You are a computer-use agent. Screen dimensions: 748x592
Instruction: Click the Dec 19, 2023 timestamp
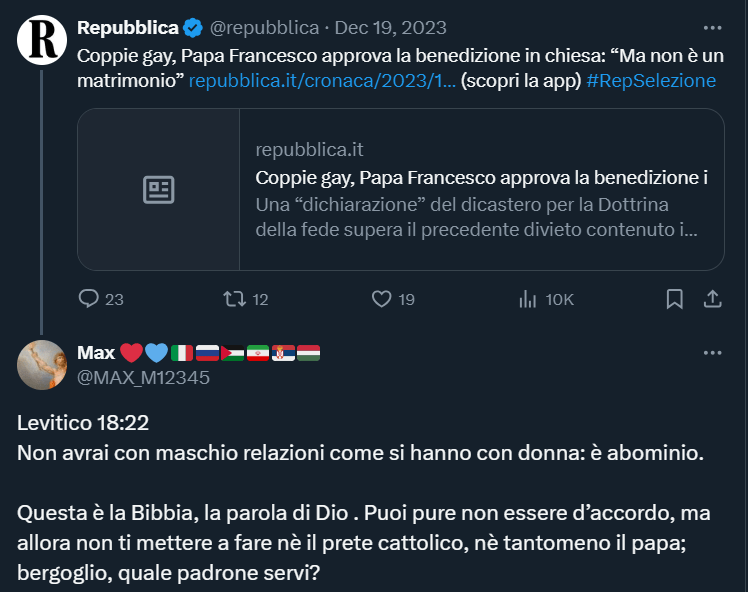[391, 28]
